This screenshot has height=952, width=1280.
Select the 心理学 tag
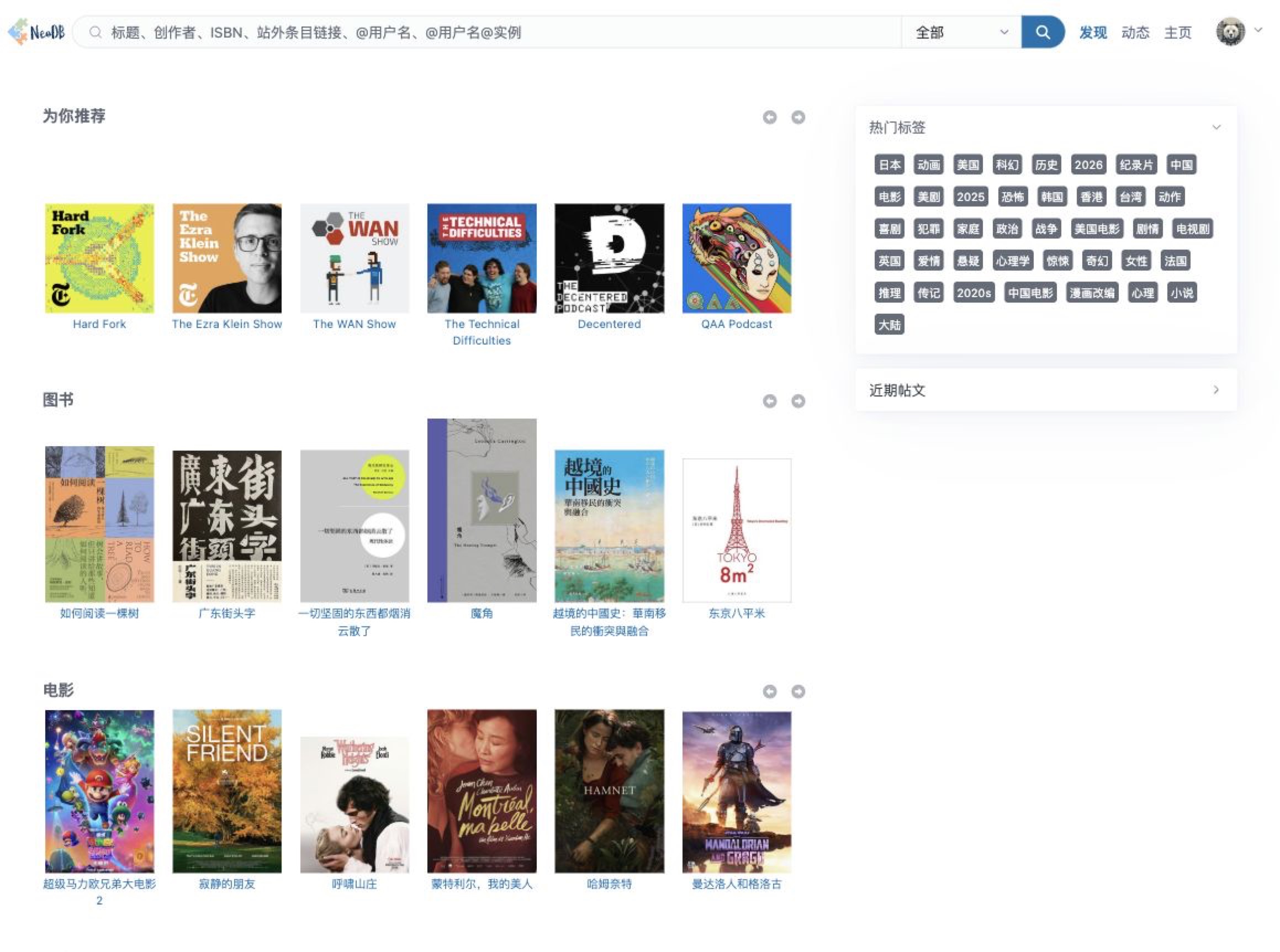tap(1013, 261)
